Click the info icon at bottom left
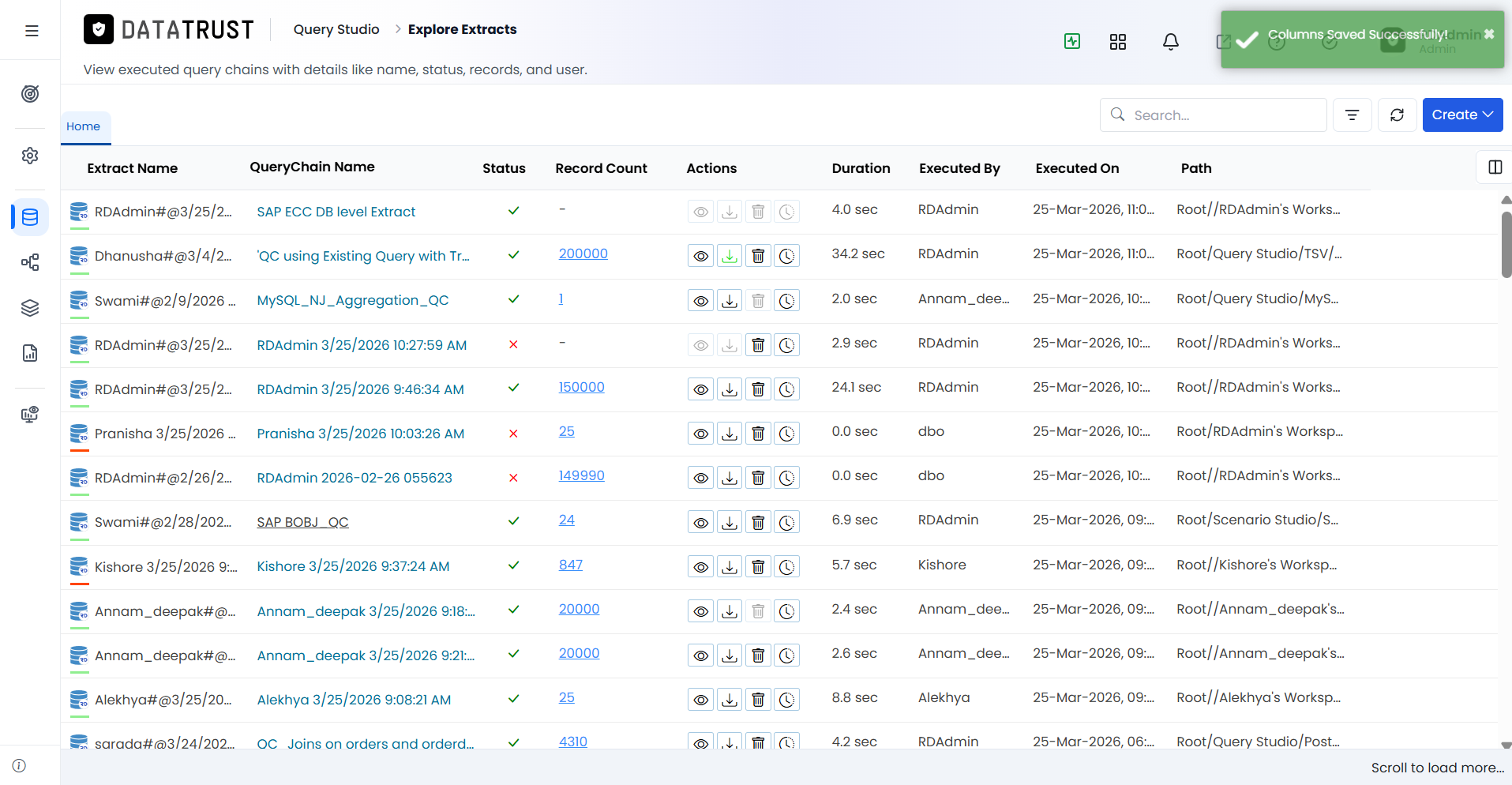The image size is (1512, 785). pyautogui.click(x=19, y=766)
